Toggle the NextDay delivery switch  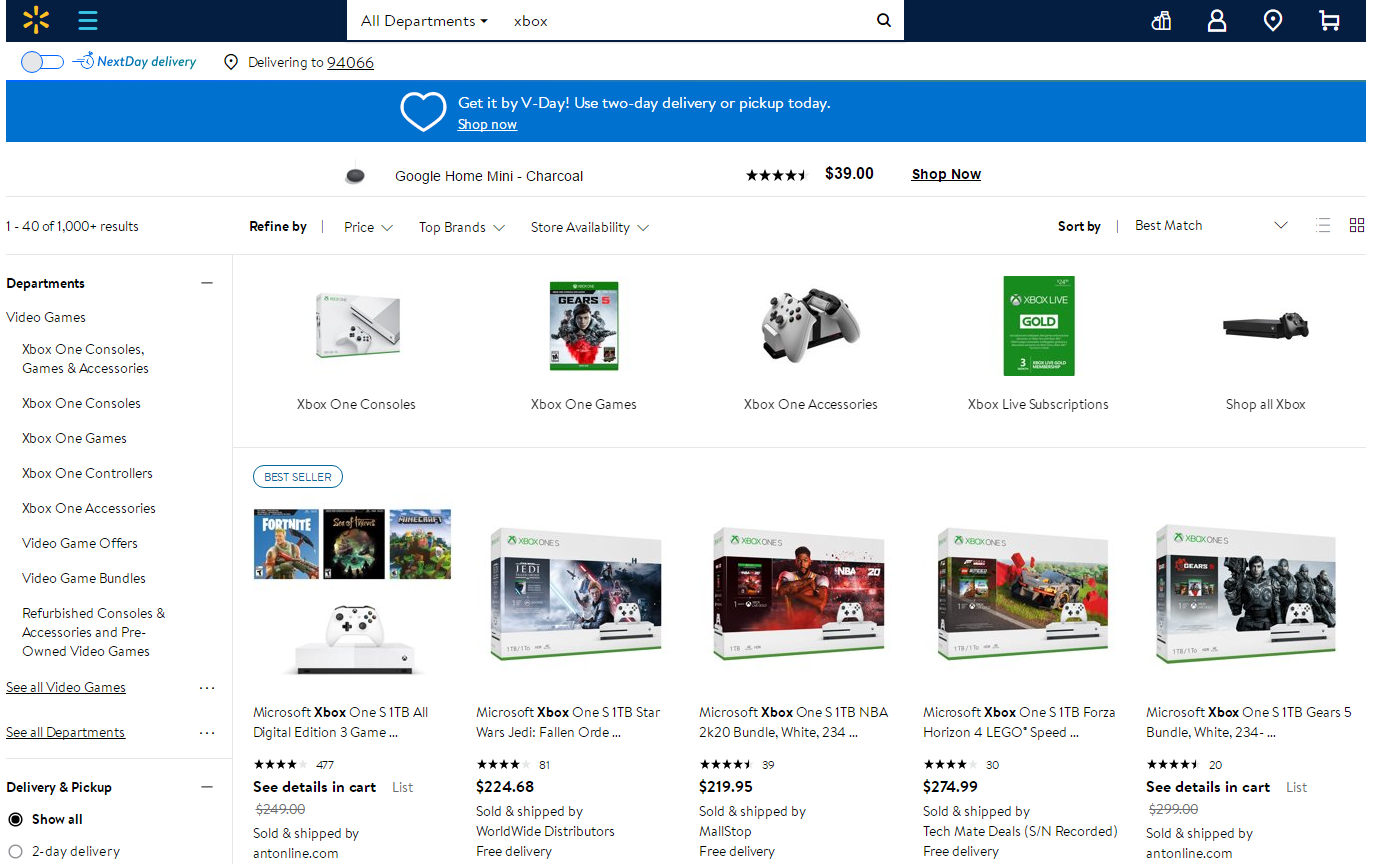point(42,62)
